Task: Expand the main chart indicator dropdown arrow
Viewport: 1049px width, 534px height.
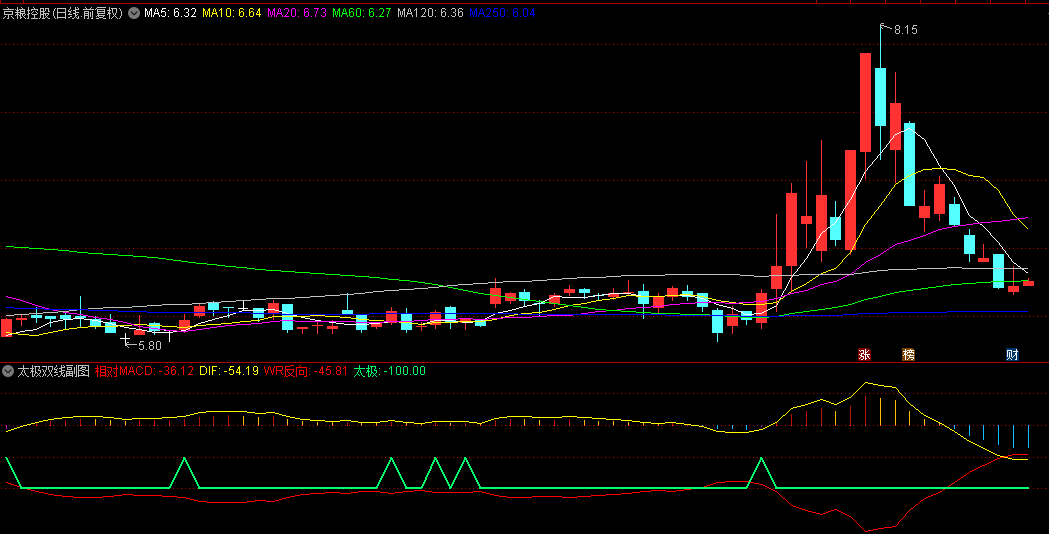Action: [x=134, y=13]
